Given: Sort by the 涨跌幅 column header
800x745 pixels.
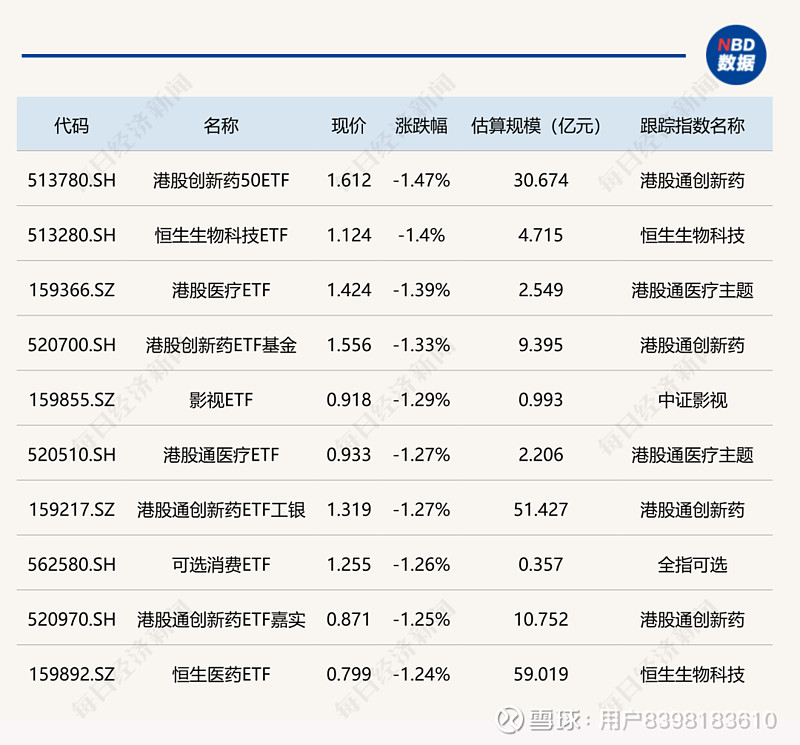Looking at the screenshot, I should click(x=420, y=126).
